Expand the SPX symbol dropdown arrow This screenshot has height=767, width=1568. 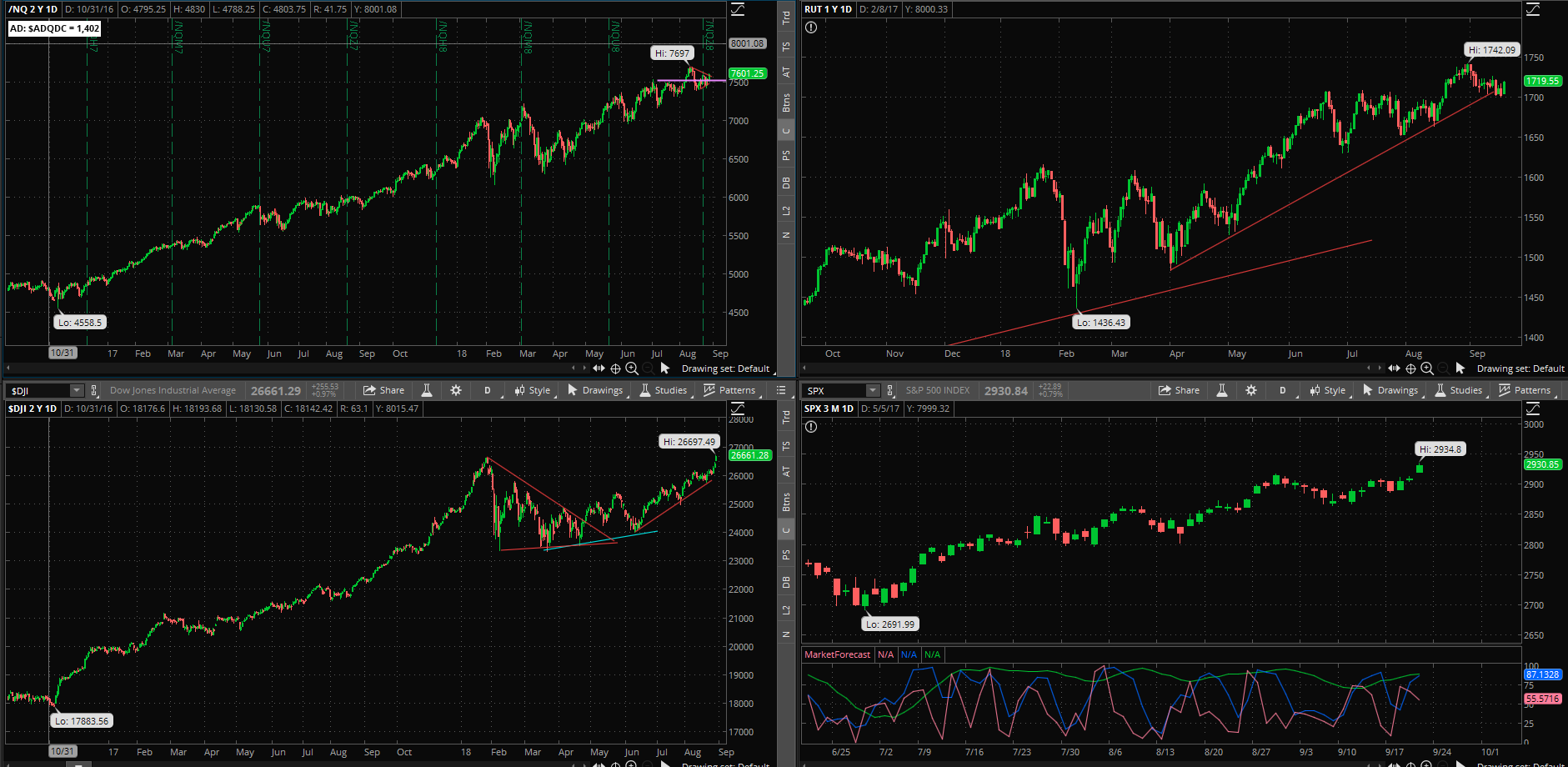tap(873, 390)
